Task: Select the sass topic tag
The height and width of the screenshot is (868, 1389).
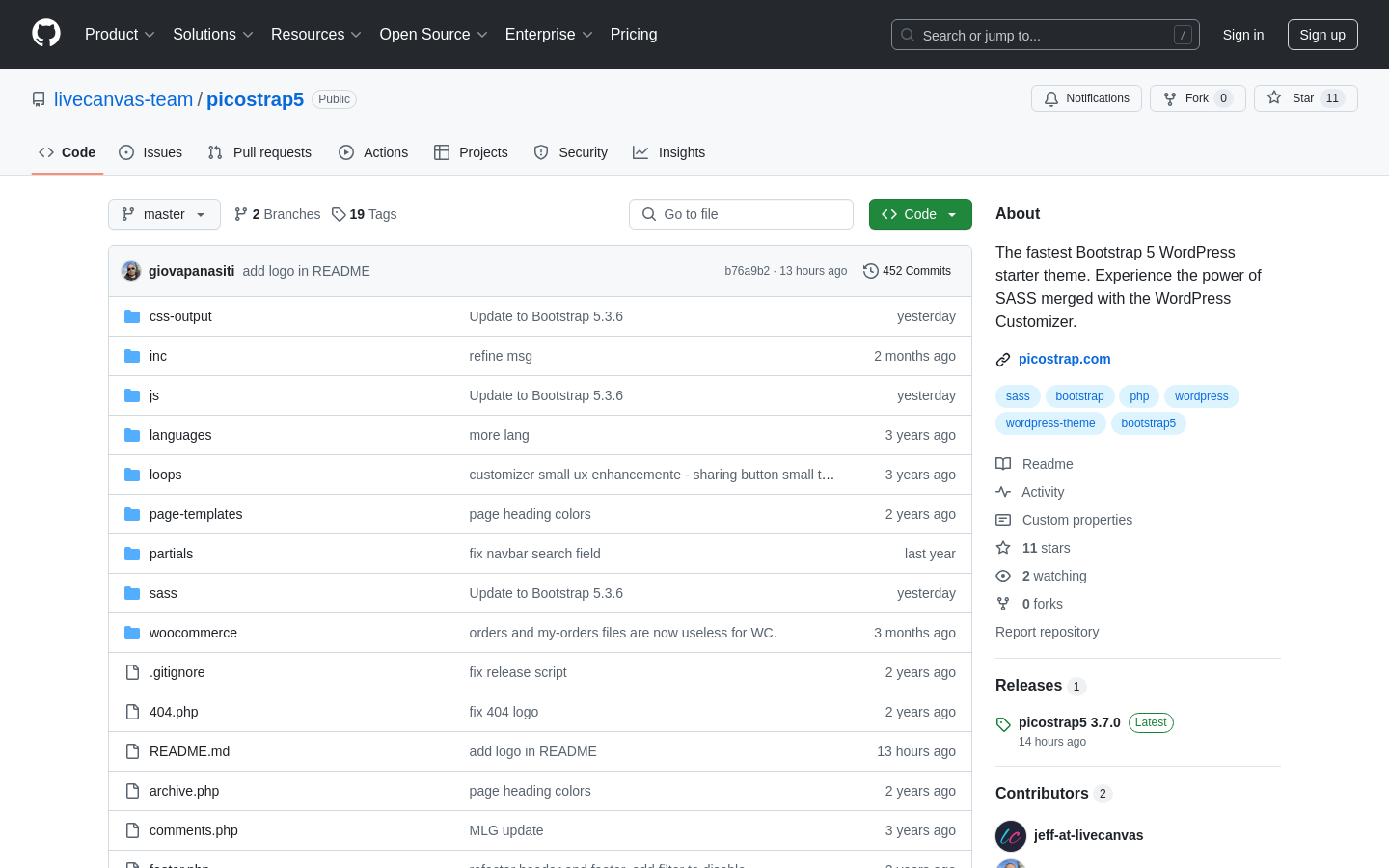Action: (x=1018, y=396)
